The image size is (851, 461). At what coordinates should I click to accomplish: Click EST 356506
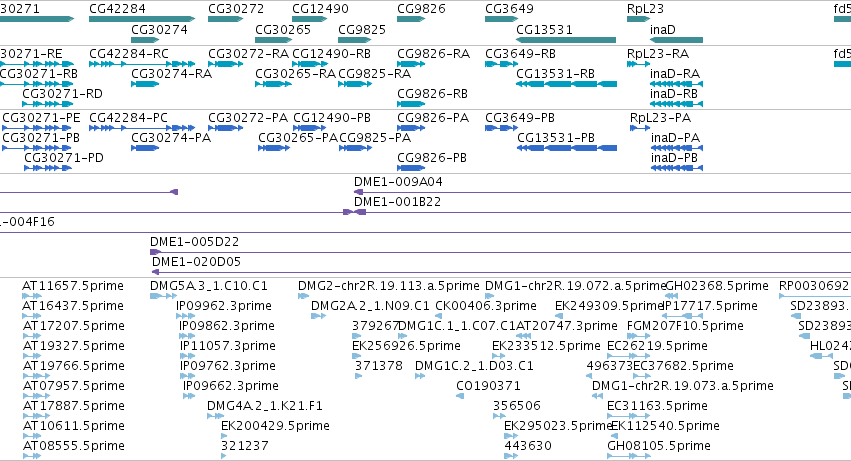(517, 406)
